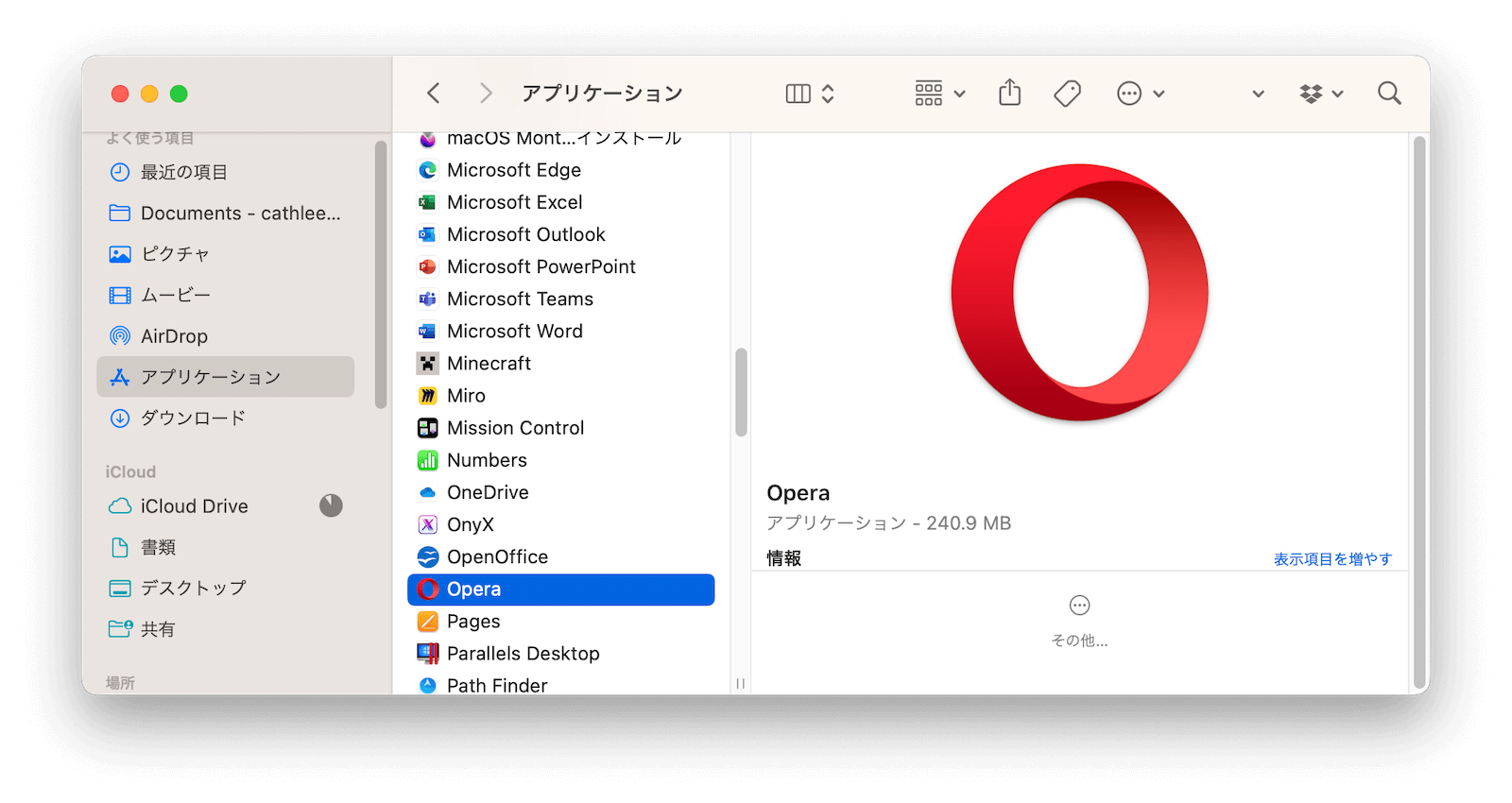Select Microsoft Teams app icon
Screen dimensions: 1512x803
(428, 299)
